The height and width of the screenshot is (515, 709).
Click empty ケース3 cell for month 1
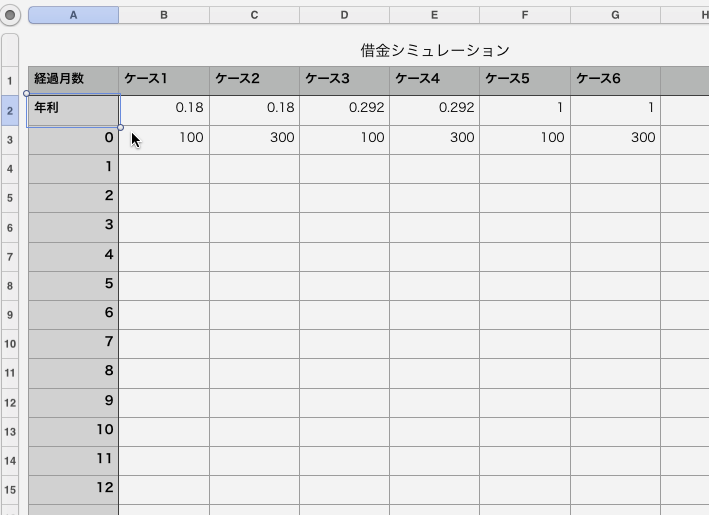click(344, 169)
